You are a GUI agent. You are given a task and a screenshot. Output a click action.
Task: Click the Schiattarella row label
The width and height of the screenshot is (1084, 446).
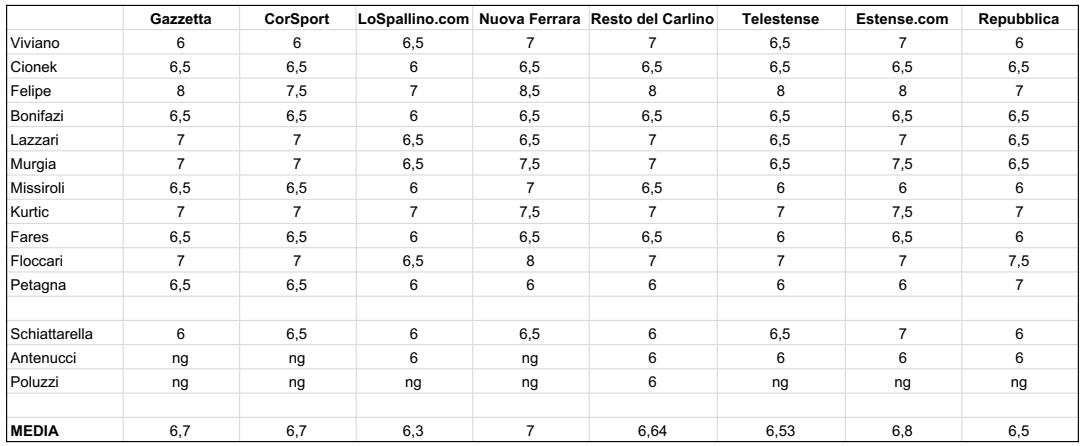(51, 334)
